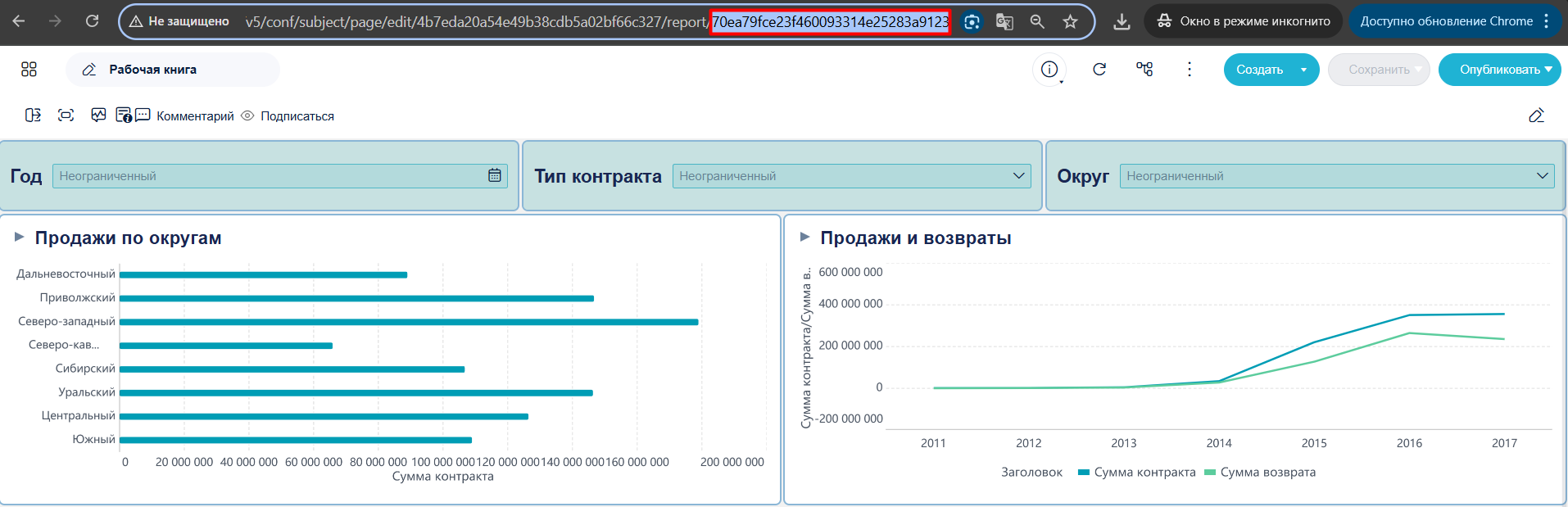Open the chart monitoring icon in toolbar
This screenshot has height=507, width=1568.
point(99,115)
